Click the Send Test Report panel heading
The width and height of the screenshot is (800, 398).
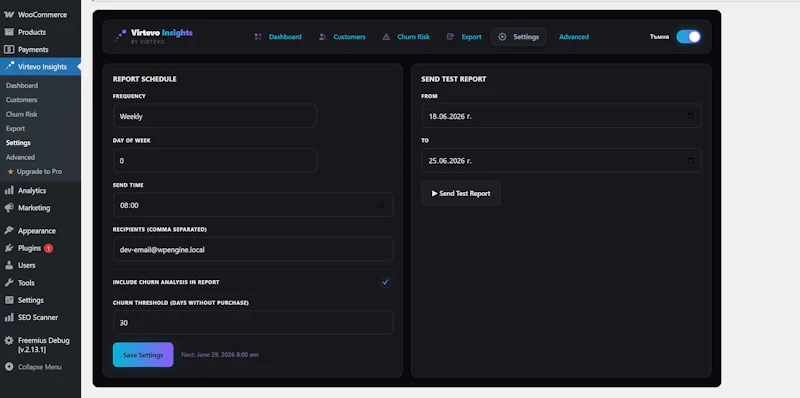click(x=454, y=79)
